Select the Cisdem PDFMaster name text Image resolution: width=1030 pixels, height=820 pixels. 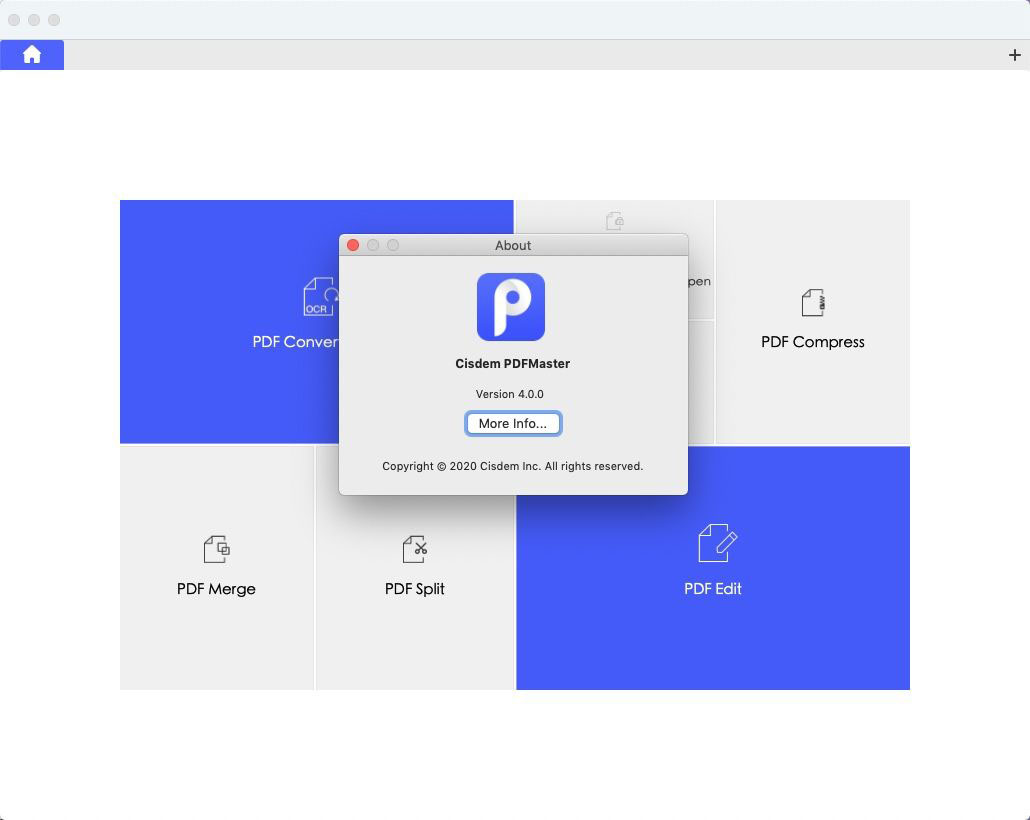(x=512, y=364)
